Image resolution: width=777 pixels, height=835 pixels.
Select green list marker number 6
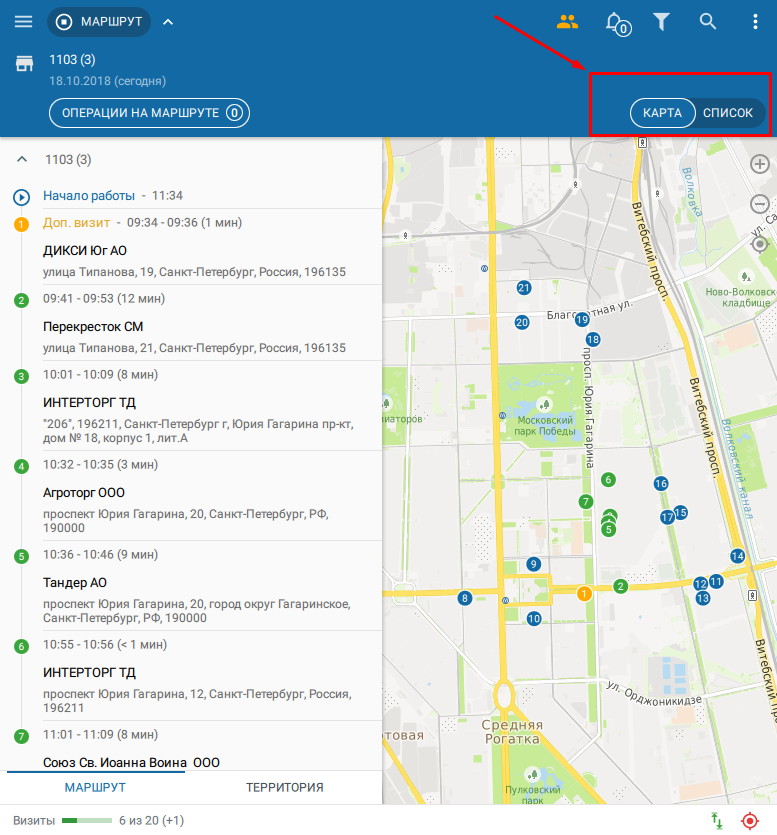click(21, 646)
